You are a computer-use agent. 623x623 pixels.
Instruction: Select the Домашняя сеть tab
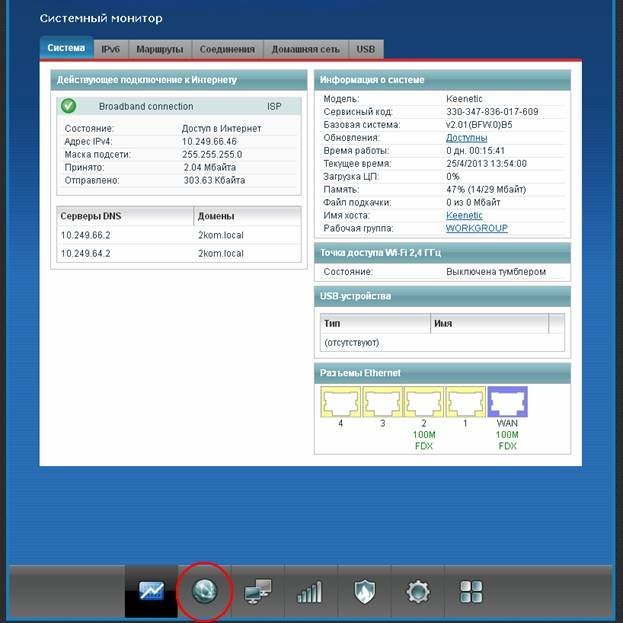tap(306, 48)
